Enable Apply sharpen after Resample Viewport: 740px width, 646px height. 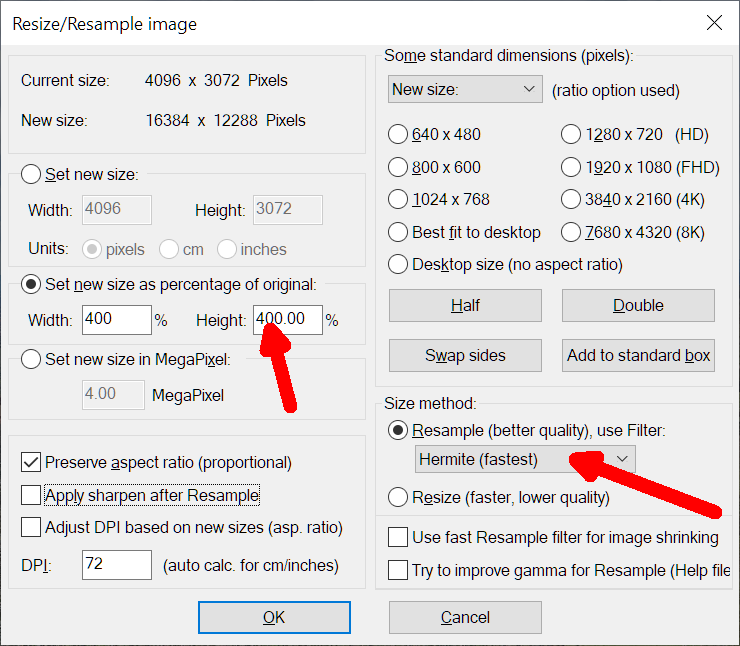tap(31, 495)
